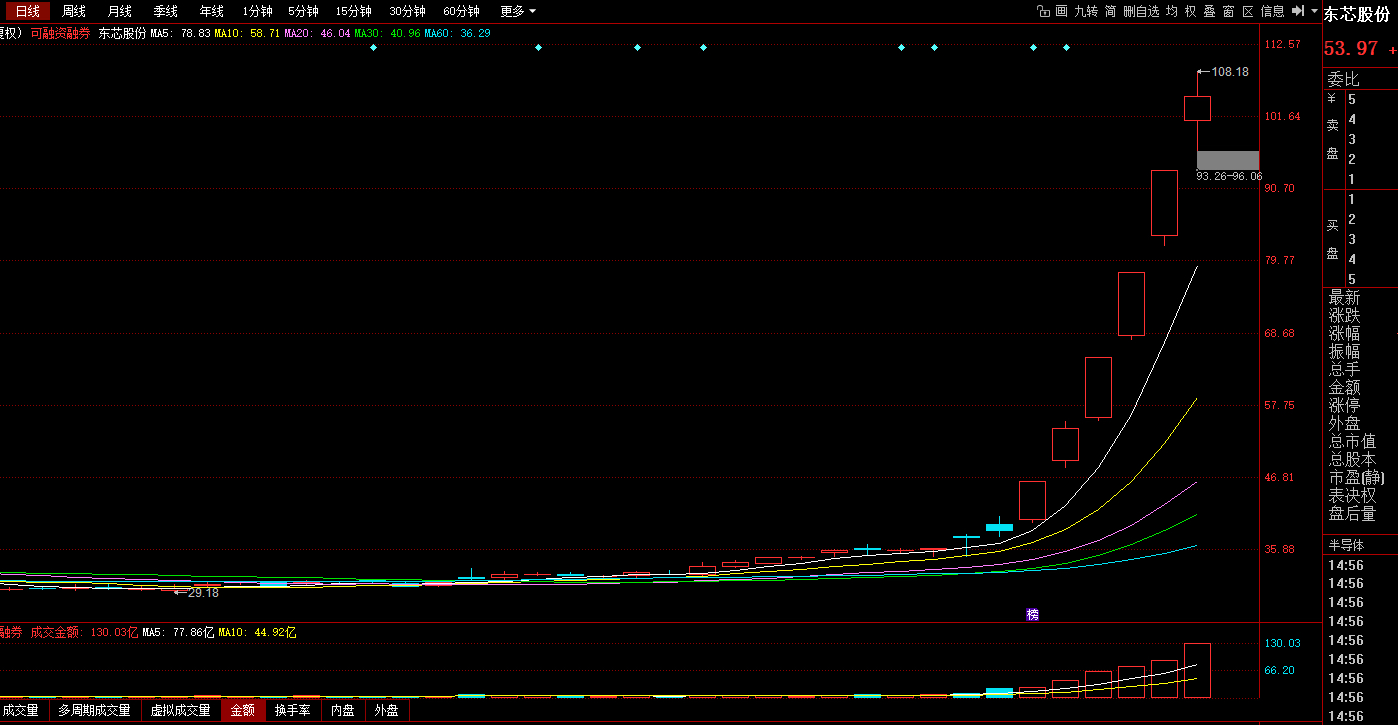Select the 内盘 indicator tab
This screenshot has height=725, width=1398.
coord(343,711)
